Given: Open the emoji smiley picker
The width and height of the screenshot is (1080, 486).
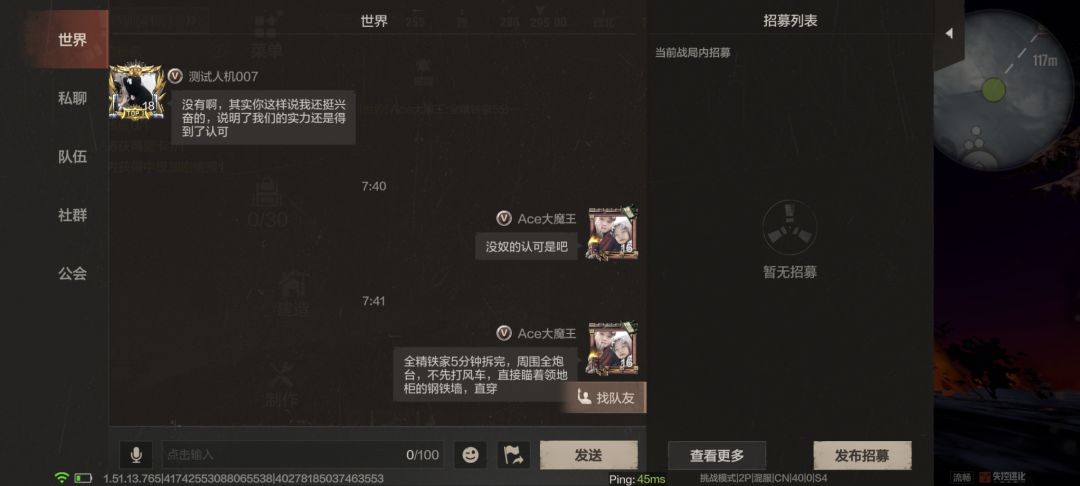Looking at the screenshot, I should click(470, 455).
